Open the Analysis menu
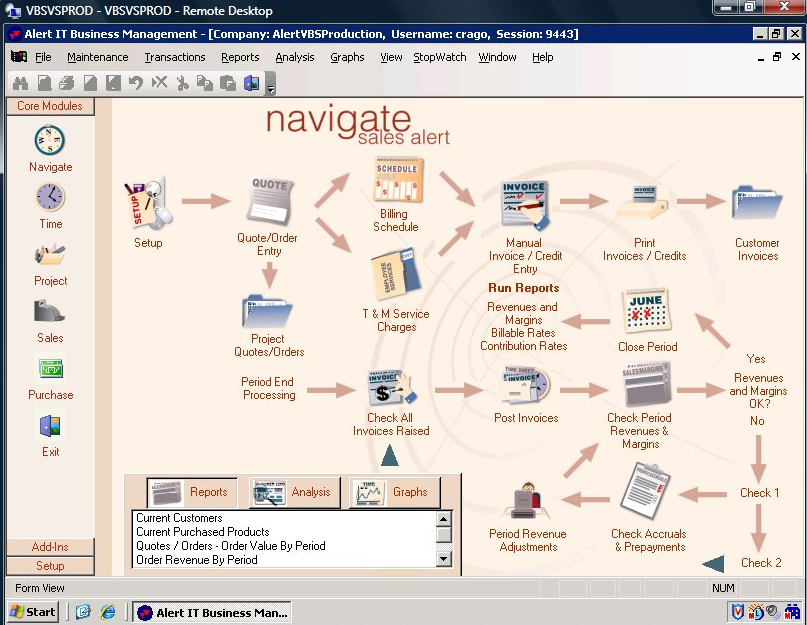The height and width of the screenshot is (625, 807). click(295, 57)
